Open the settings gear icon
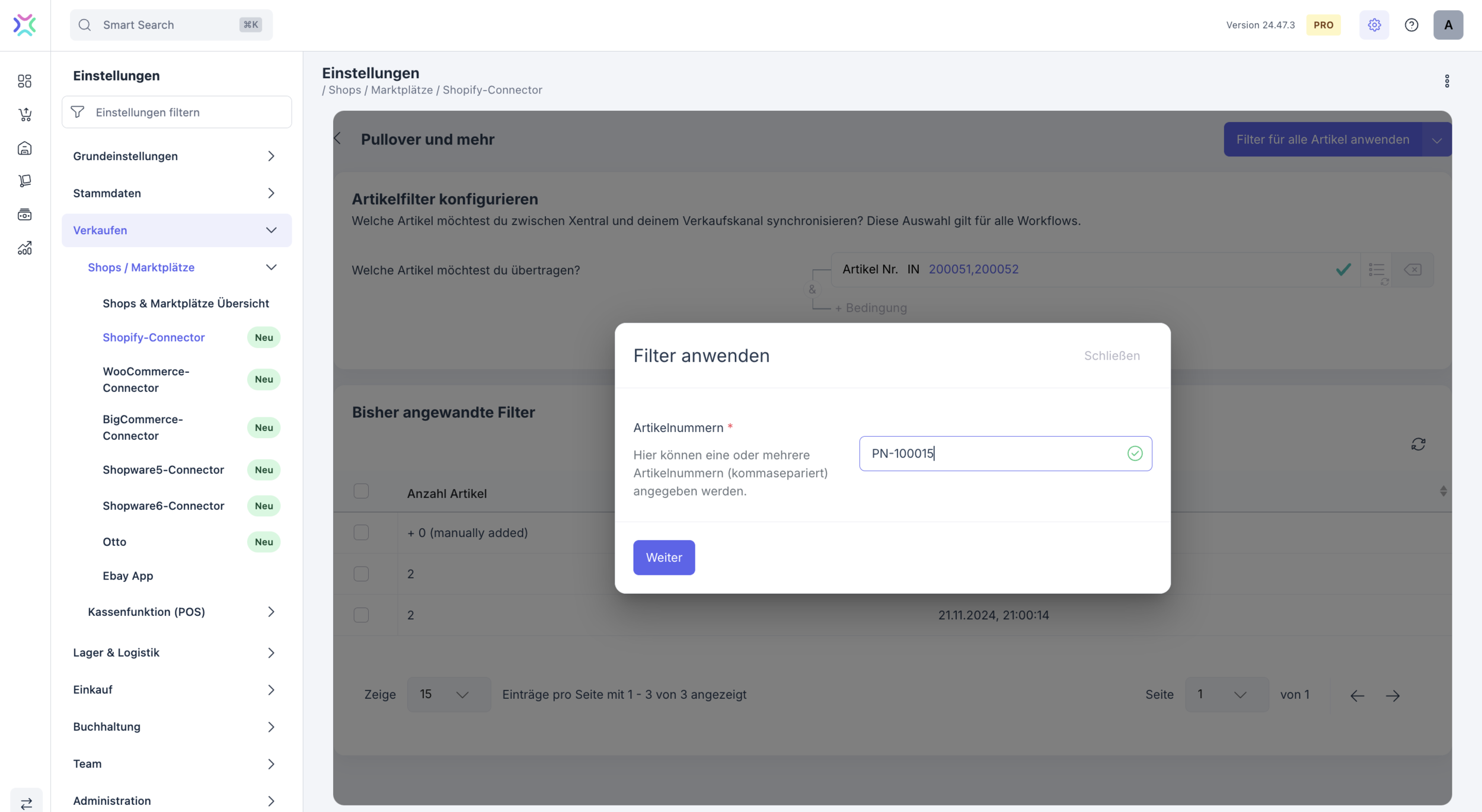1482x812 pixels. click(1374, 25)
